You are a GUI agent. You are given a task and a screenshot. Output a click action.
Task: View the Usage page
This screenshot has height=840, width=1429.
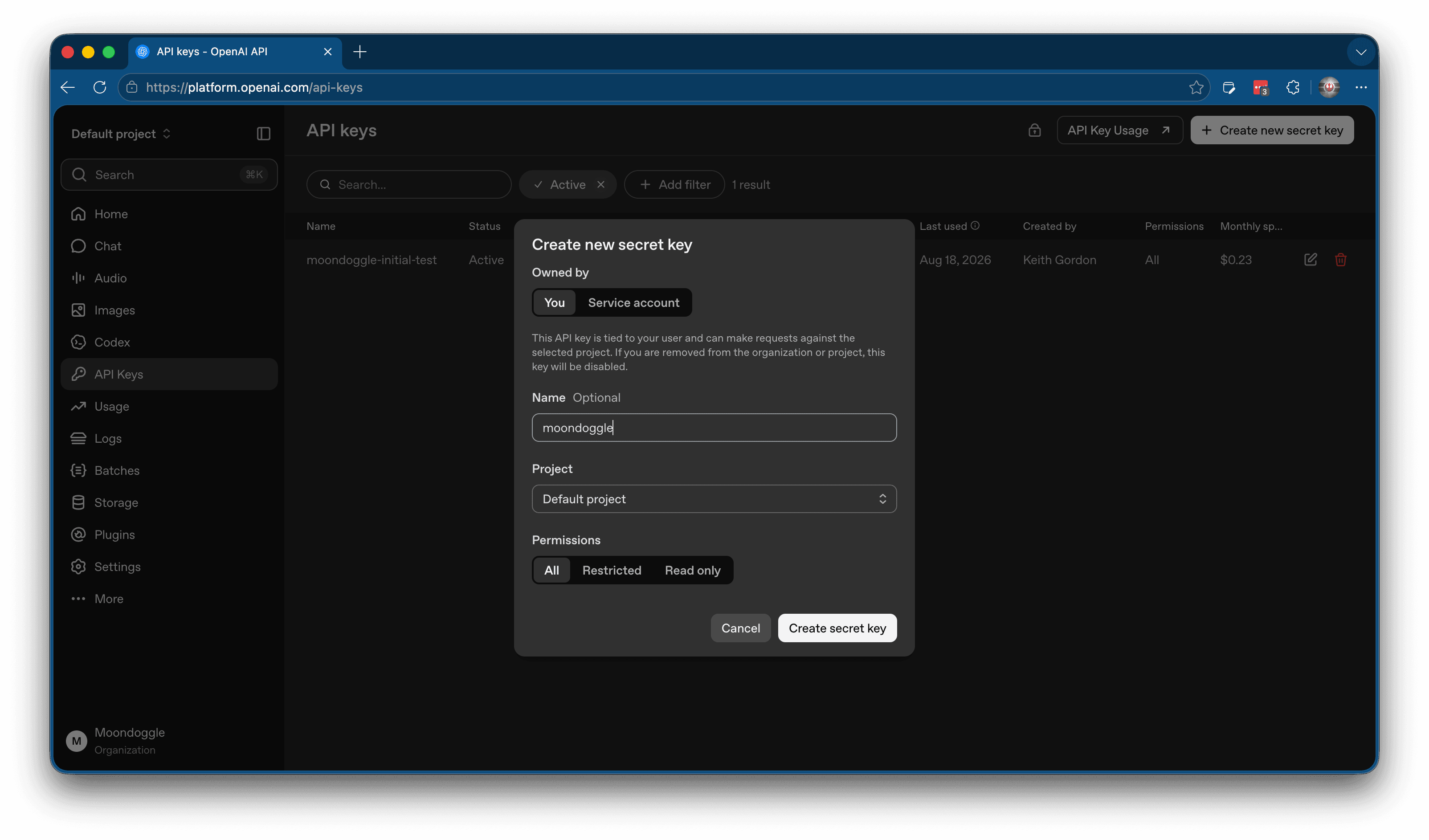[x=169, y=406]
